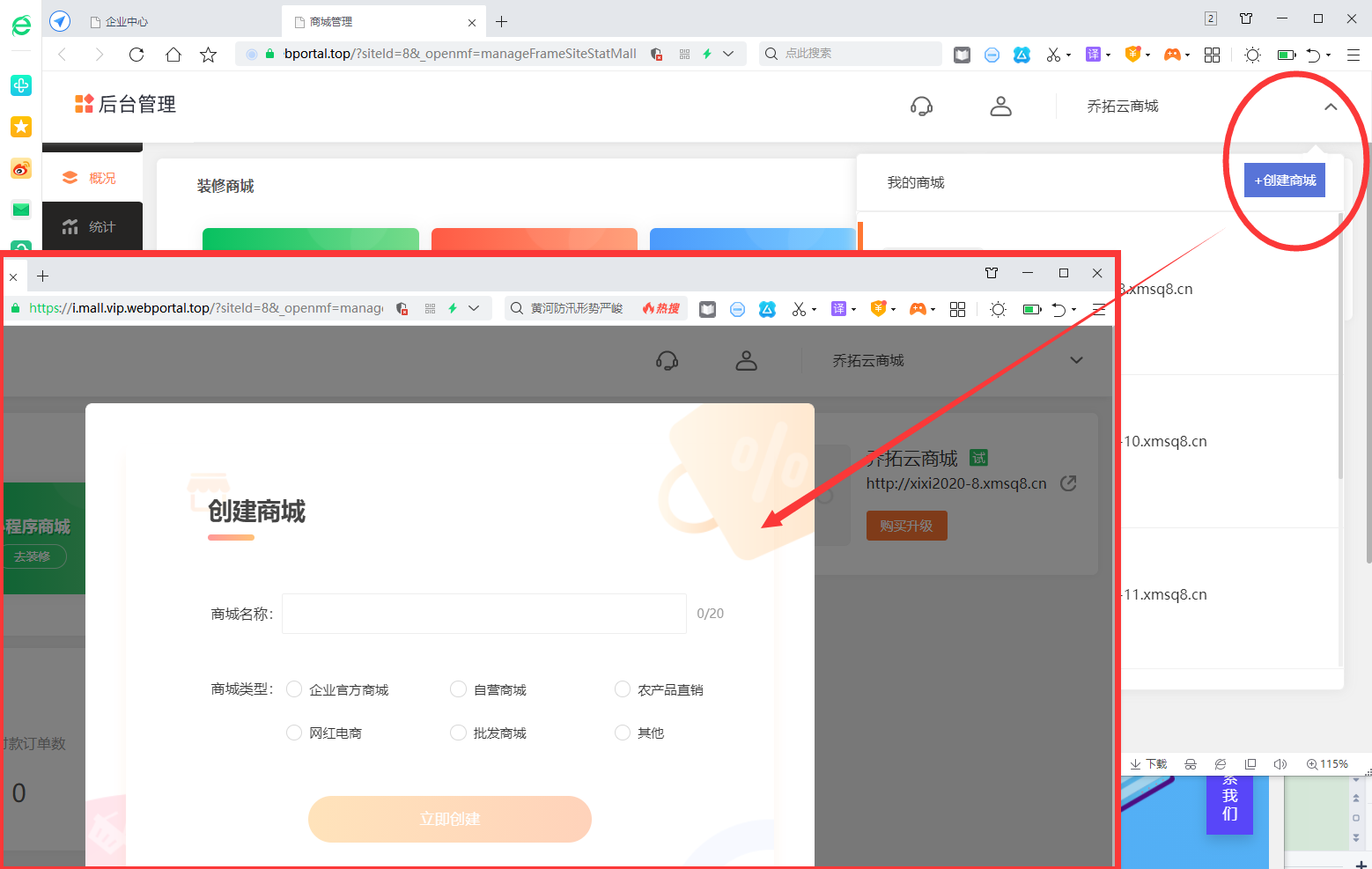Image resolution: width=1372 pixels, height=869 pixels.
Task: Click the 热搜 hot search link
Action: click(661, 308)
